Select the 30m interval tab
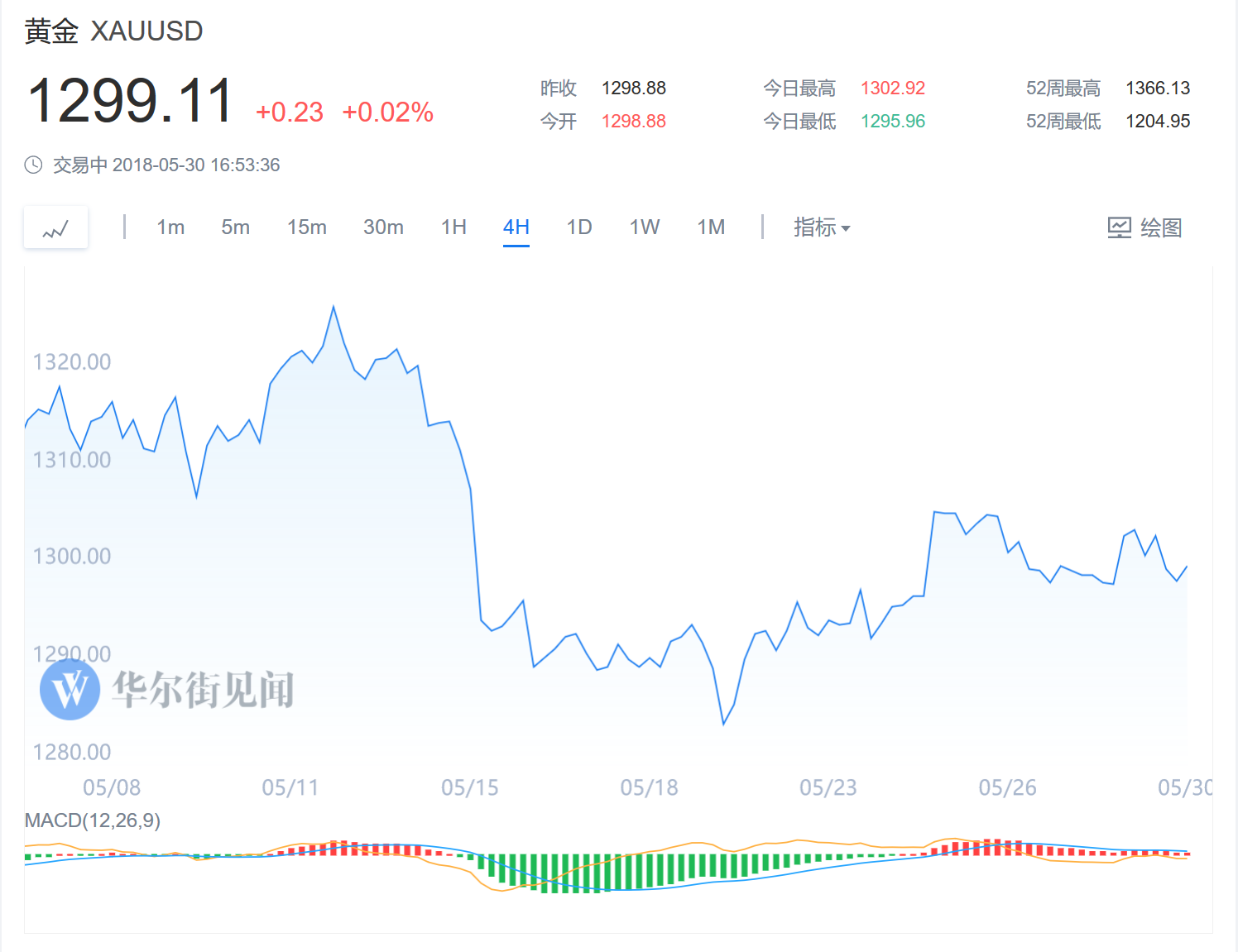This screenshot has height=952, width=1238. coord(383,227)
